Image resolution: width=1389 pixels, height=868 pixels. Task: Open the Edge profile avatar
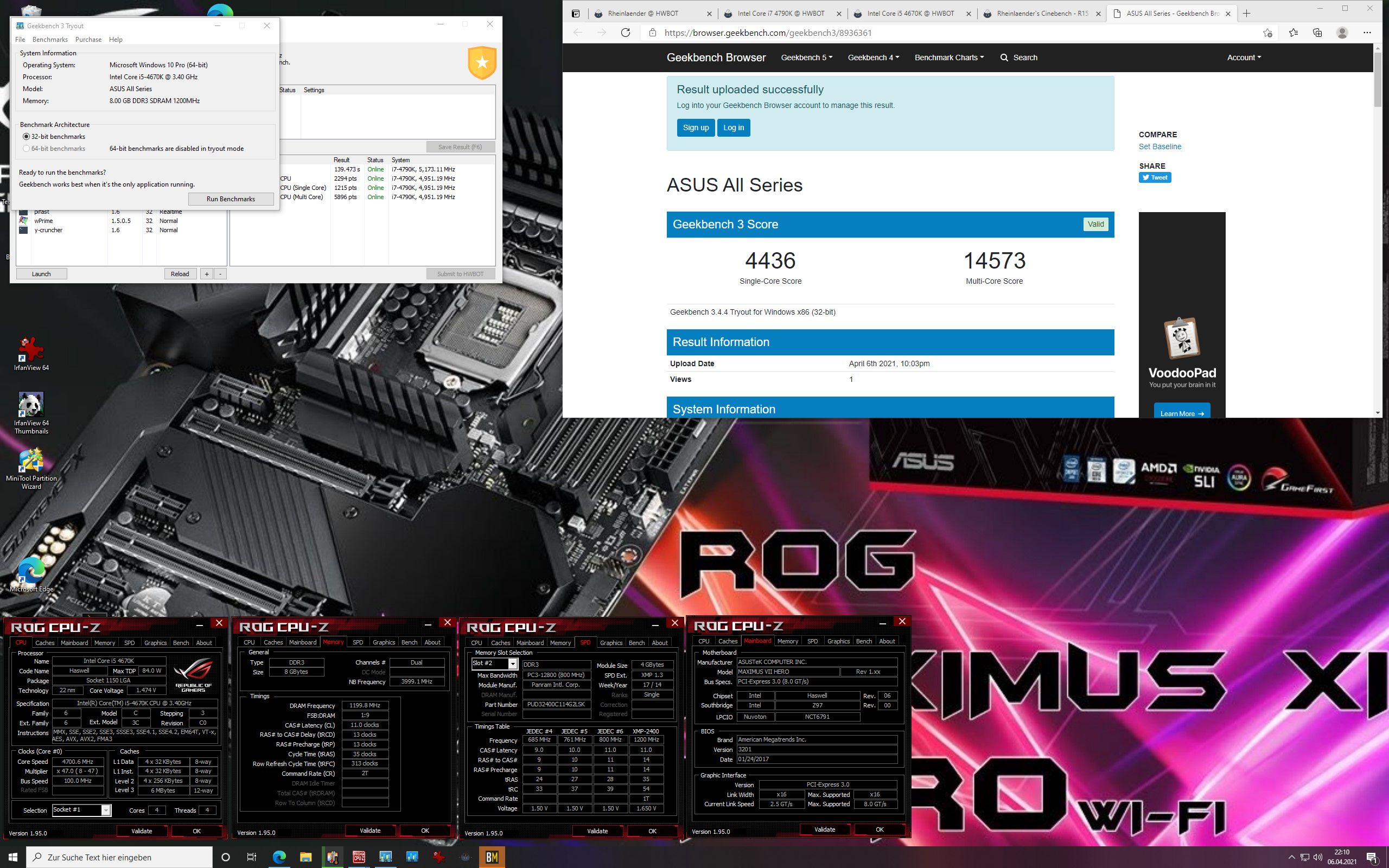1342,33
